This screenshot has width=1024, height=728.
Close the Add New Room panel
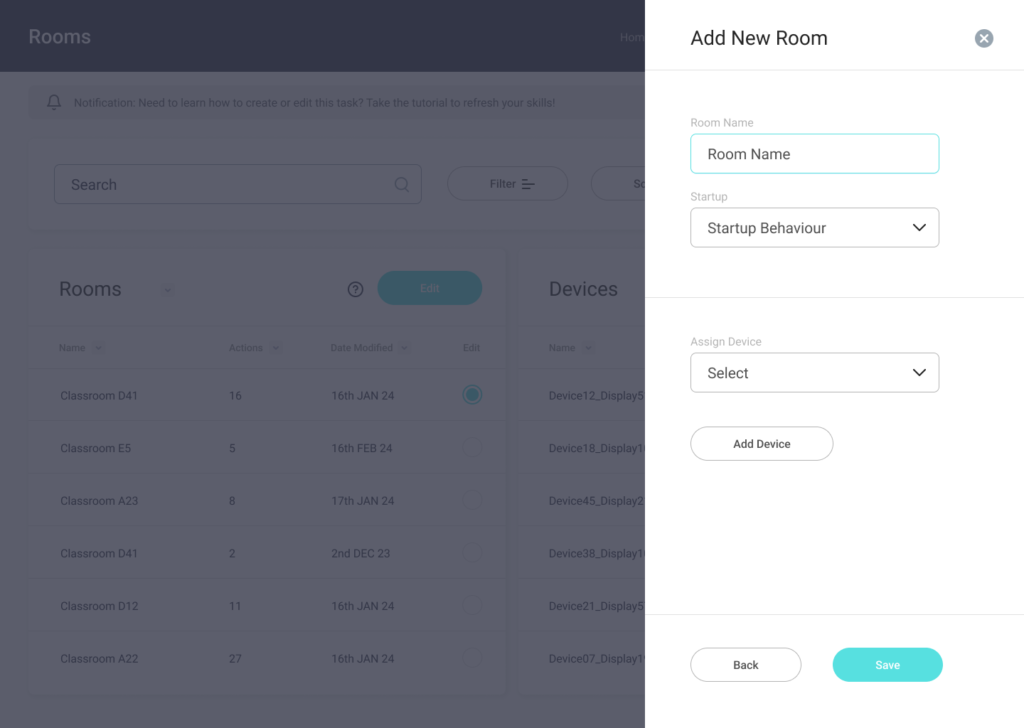984,39
